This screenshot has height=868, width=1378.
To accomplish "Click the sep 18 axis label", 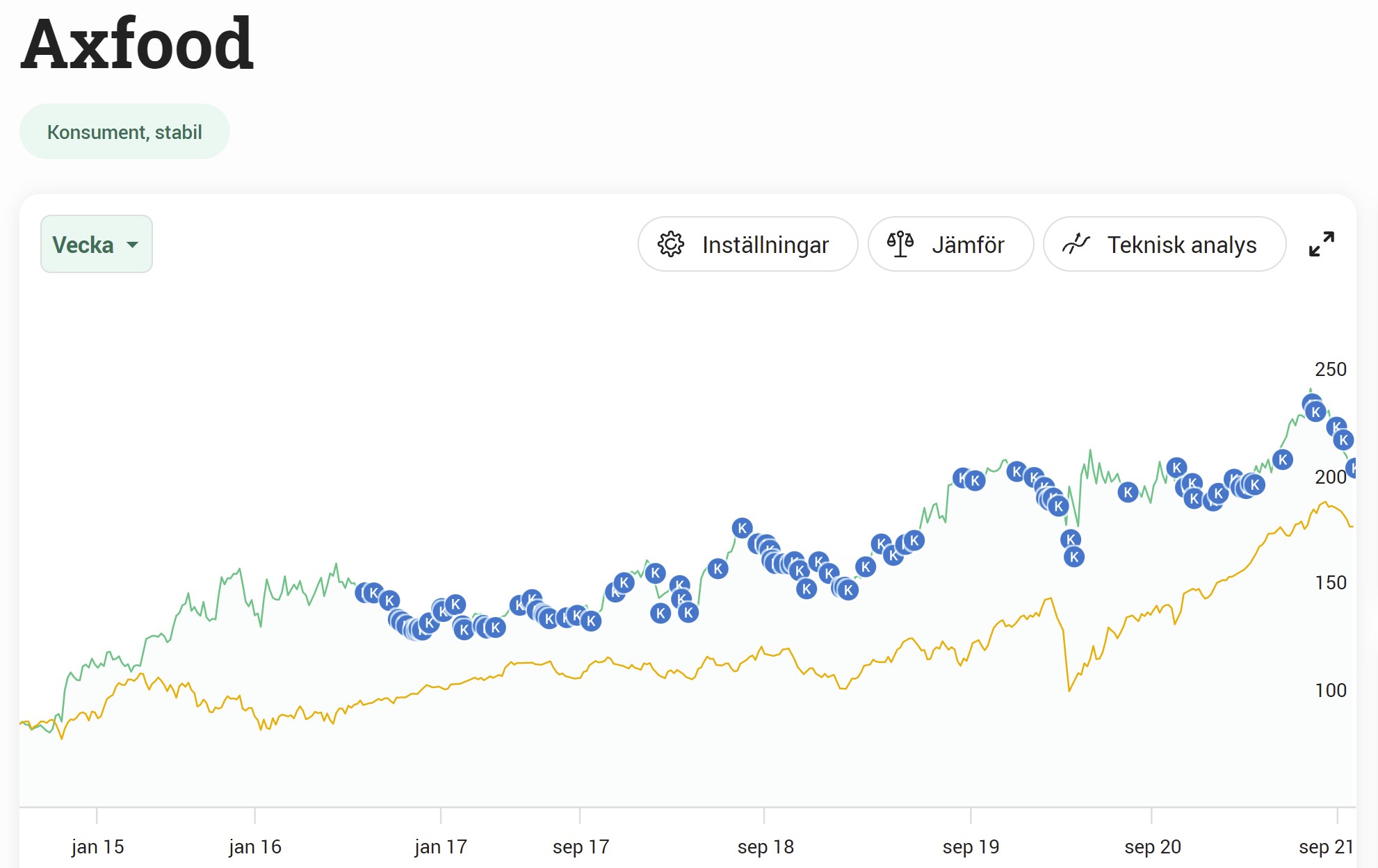I will [765, 846].
